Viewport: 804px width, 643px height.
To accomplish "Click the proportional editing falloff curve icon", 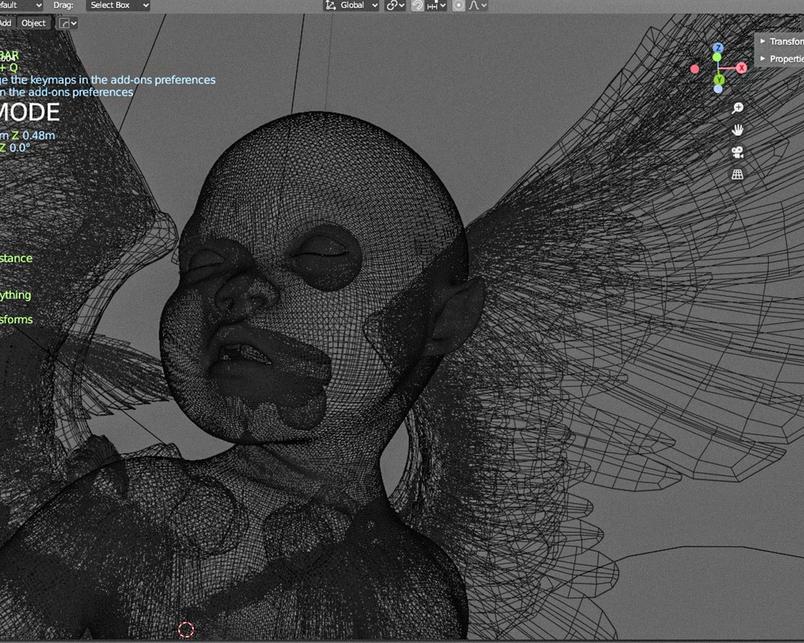I will coord(473,5).
